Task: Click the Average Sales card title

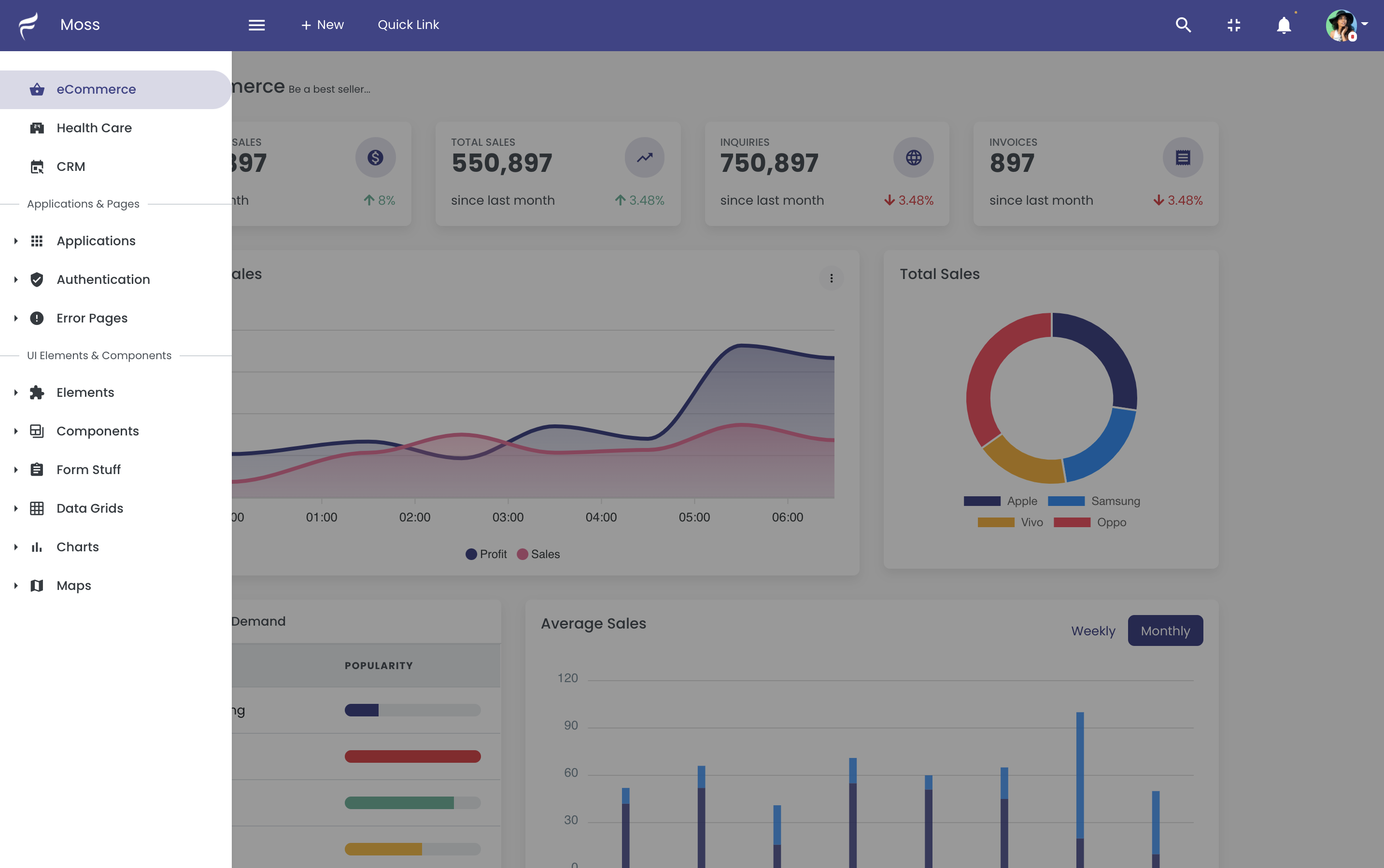Action: coord(593,623)
